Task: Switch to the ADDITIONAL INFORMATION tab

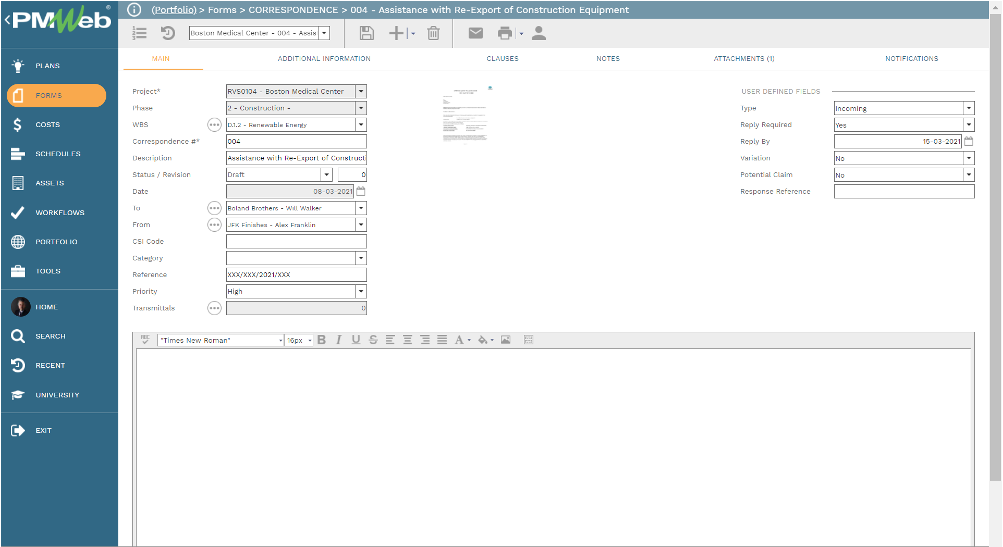Action: 324,58
